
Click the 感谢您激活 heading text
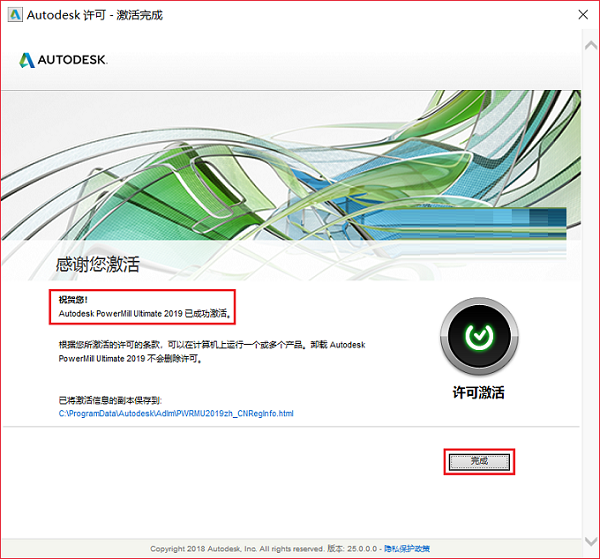98,264
